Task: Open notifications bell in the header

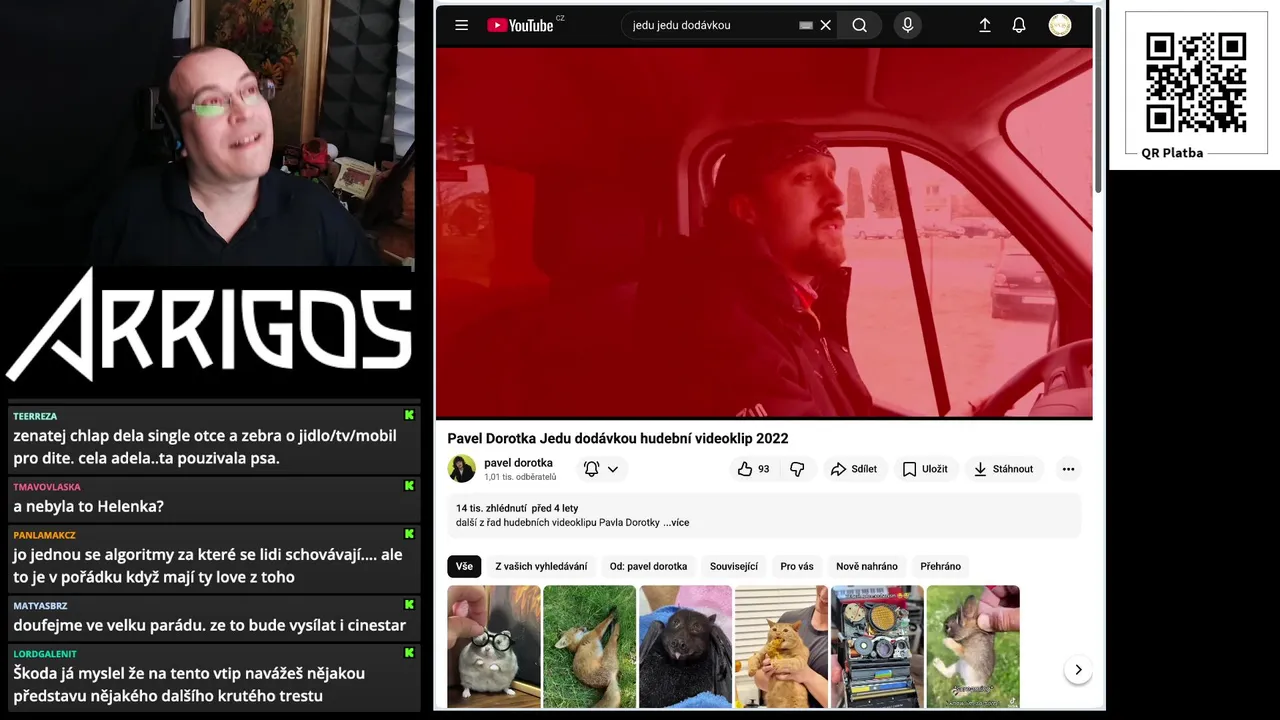Action: point(1019,25)
